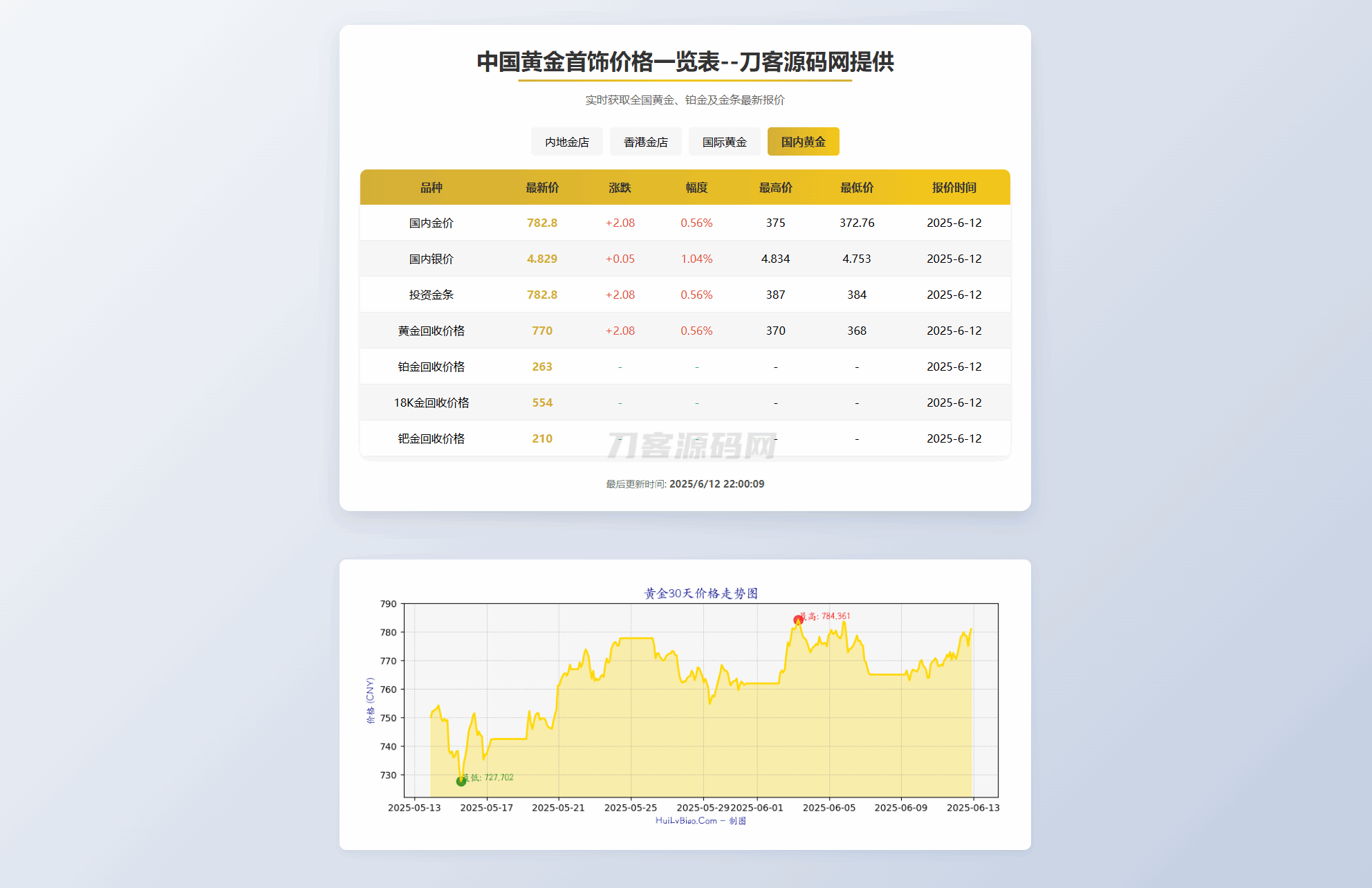Click the 报价时间 column header
This screenshot has width=1372, height=888.
tap(954, 187)
